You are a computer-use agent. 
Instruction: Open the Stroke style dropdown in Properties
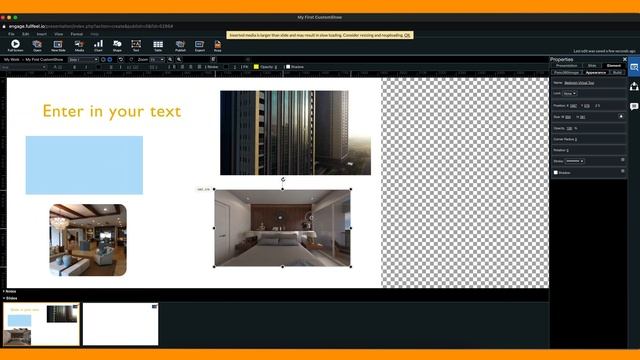(x=574, y=161)
